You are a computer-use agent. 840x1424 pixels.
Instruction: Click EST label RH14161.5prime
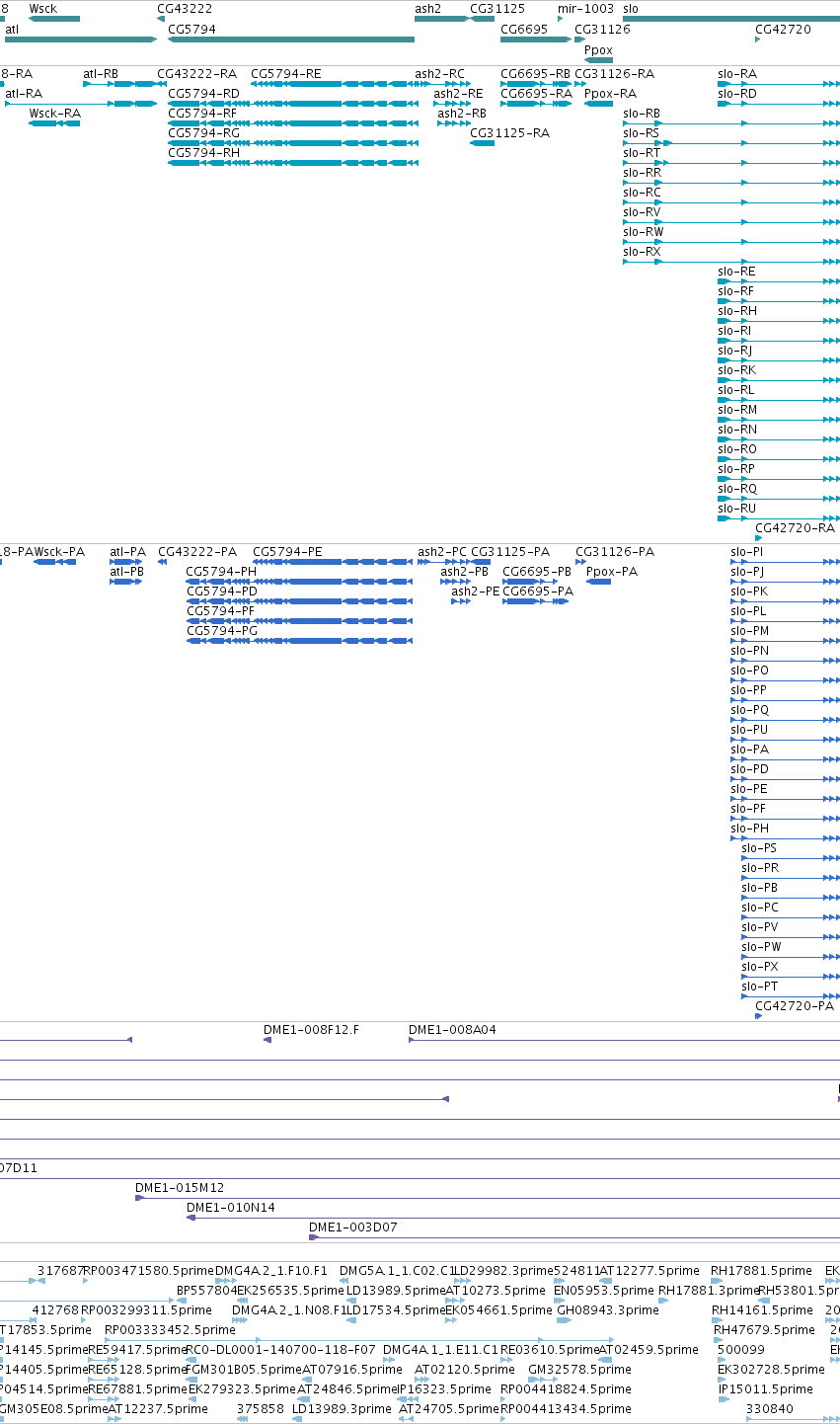(763, 1310)
